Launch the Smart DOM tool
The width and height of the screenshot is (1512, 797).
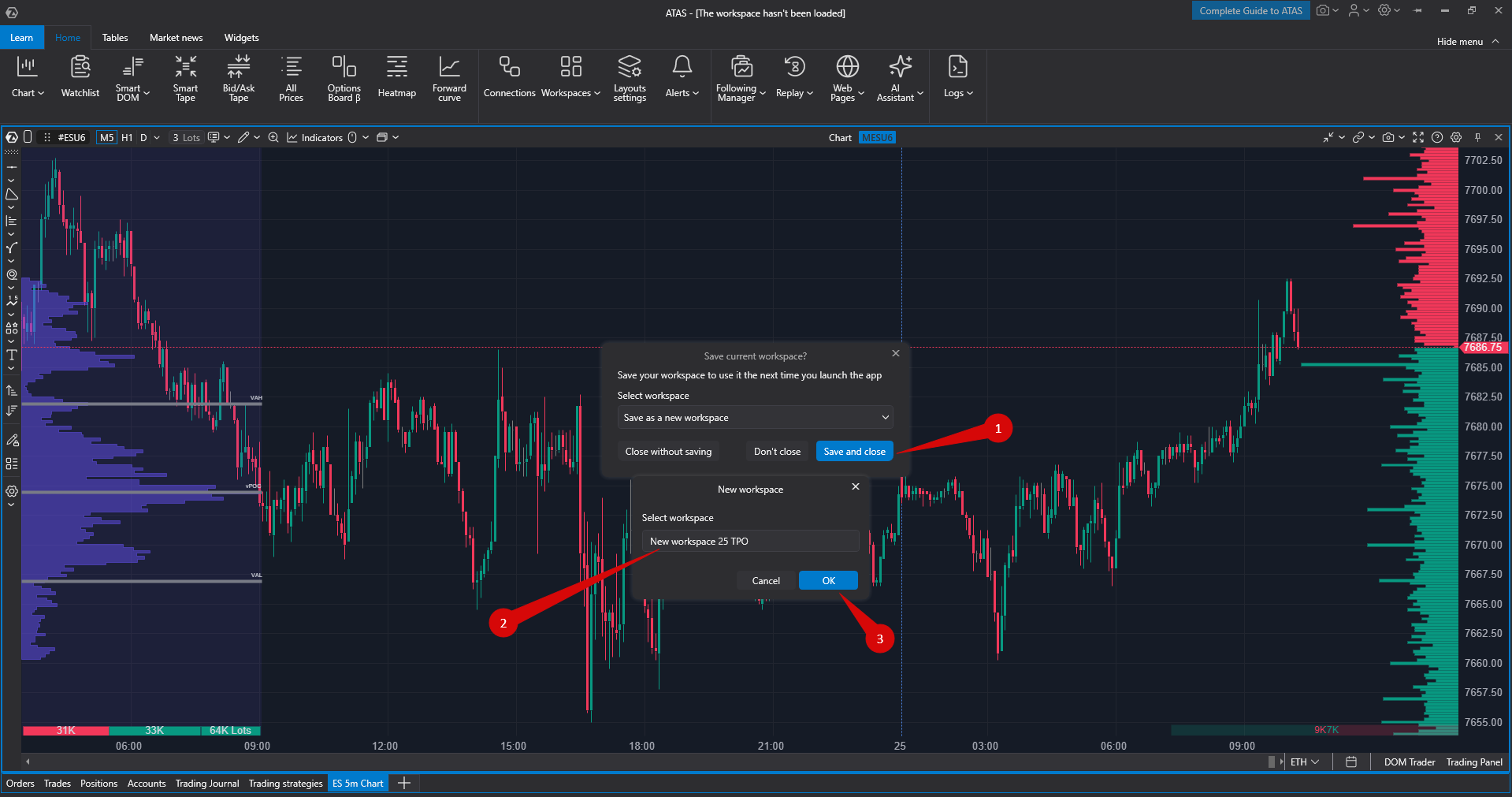[132, 78]
